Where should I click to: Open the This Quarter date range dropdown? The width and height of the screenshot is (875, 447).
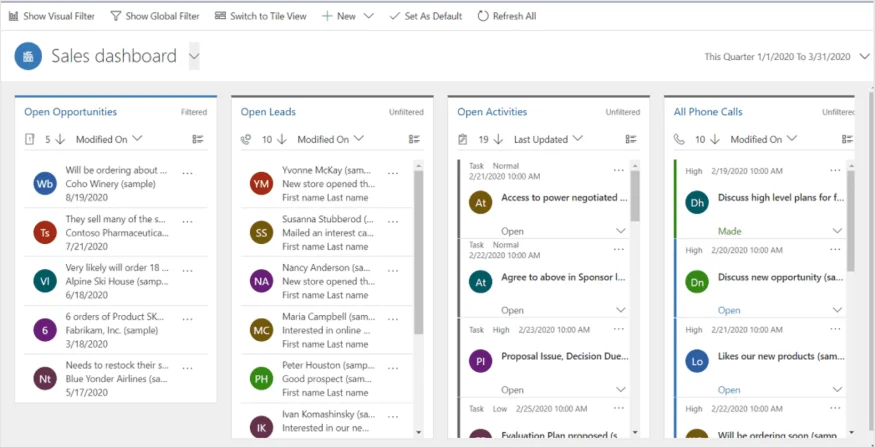click(x=864, y=56)
